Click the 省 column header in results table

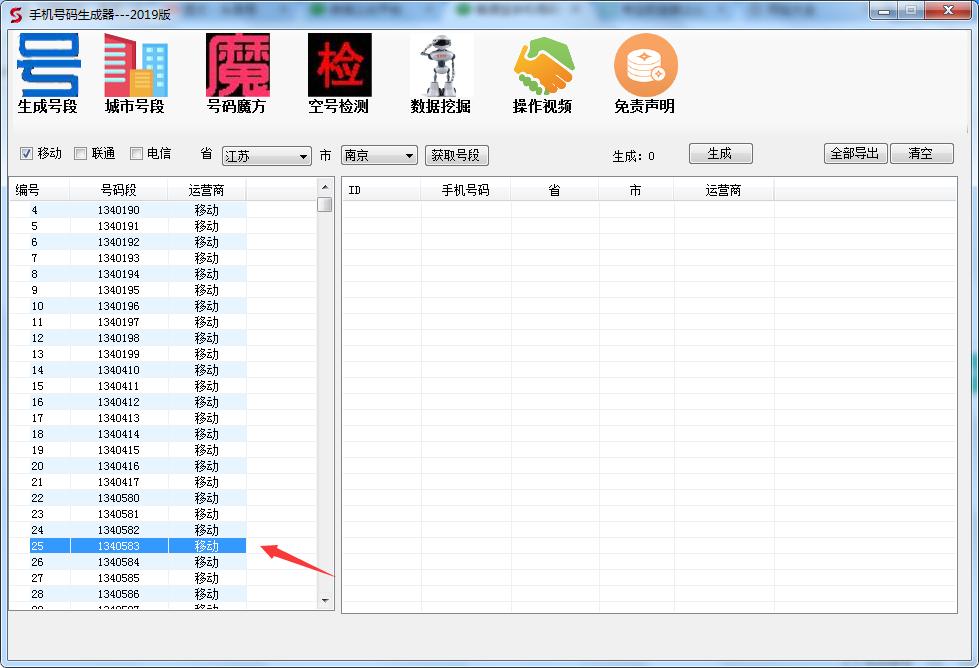(x=554, y=190)
